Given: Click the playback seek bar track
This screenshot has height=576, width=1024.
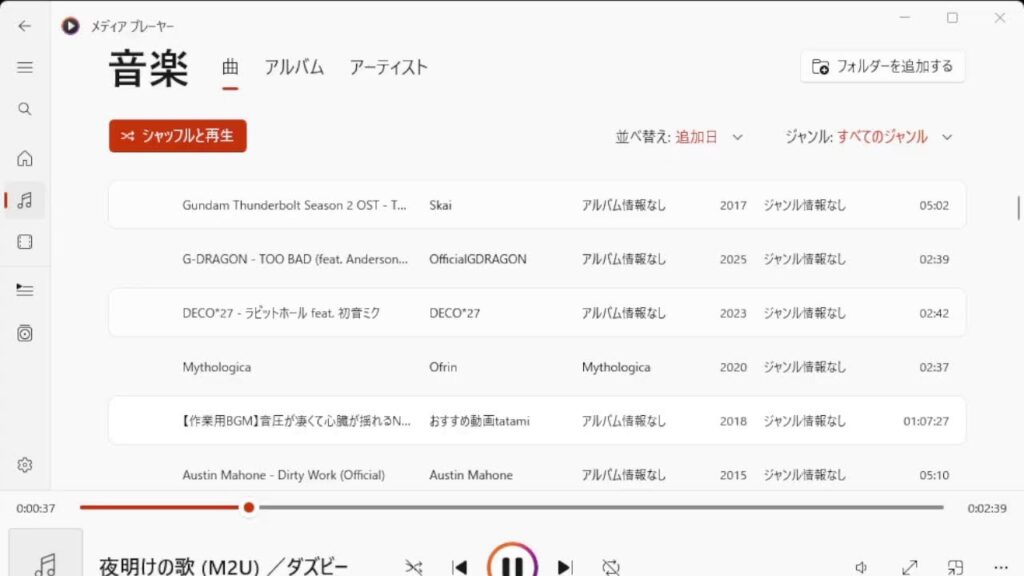Looking at the screenshot, I should click(511, 507).
